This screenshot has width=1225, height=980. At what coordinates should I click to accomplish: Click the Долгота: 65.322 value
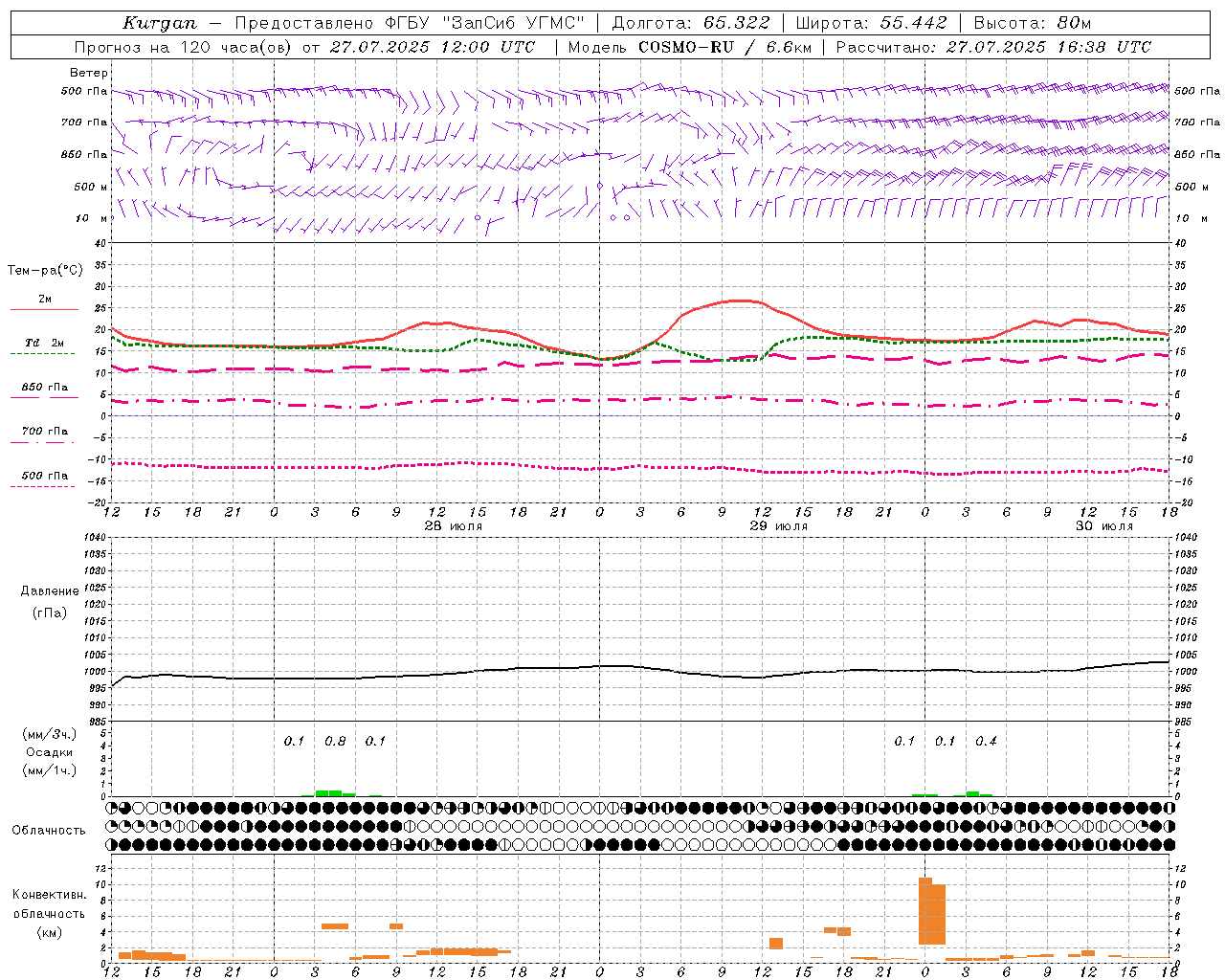pyautogui.click(x=690, y=23)
